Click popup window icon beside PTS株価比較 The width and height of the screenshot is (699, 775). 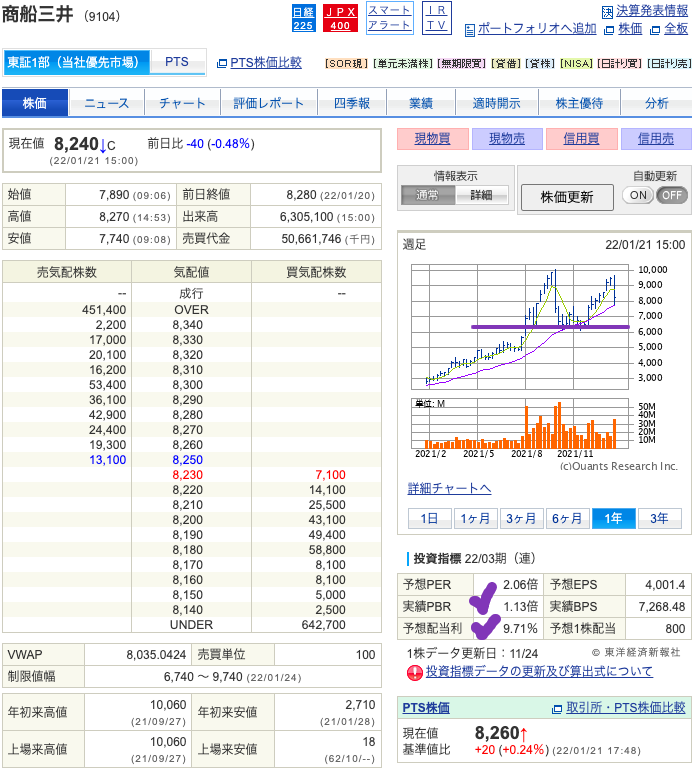(x=222, y=63)
